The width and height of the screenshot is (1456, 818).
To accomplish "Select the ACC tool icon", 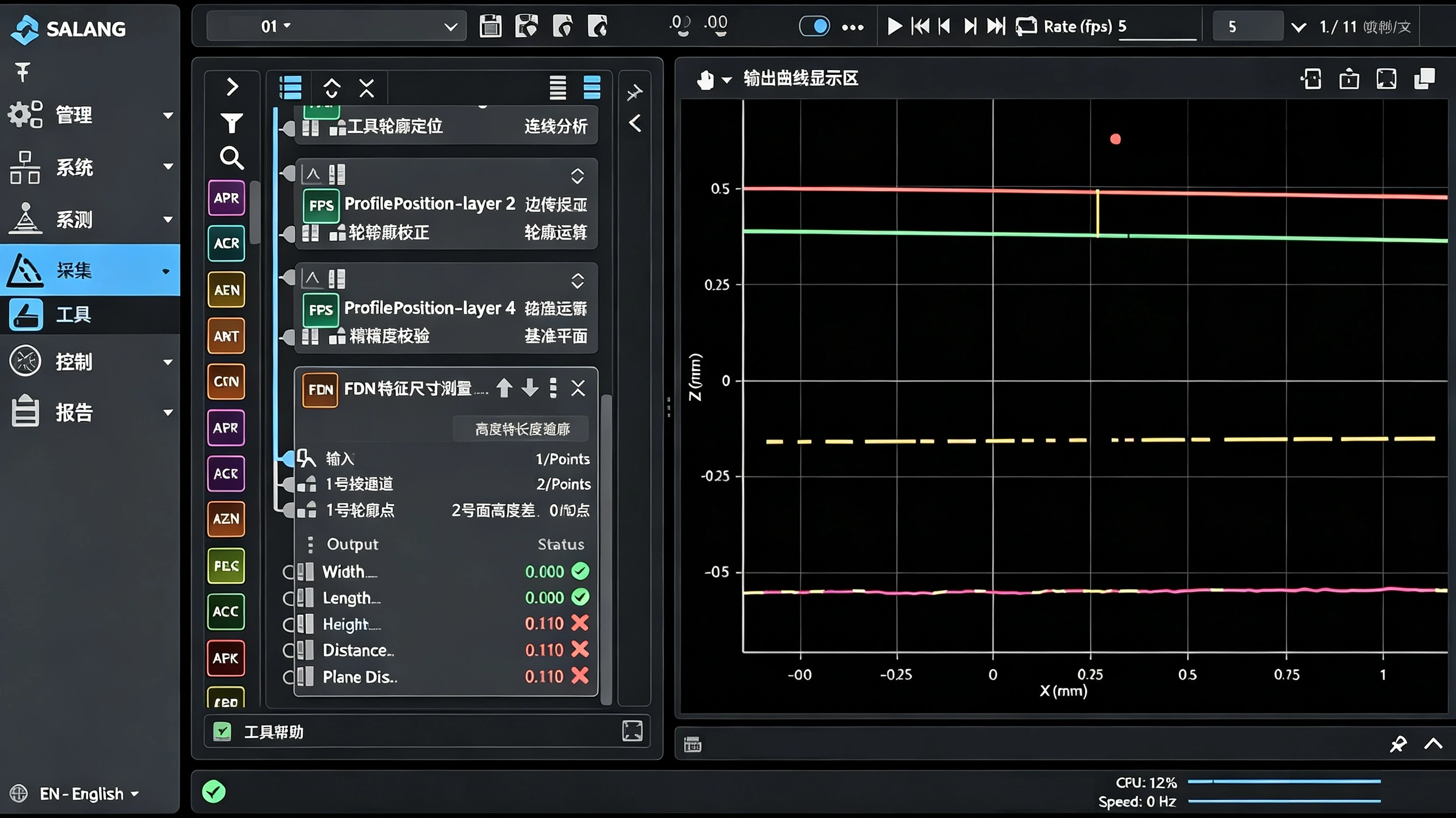I will pyautogui.click(x=226, y=611).
